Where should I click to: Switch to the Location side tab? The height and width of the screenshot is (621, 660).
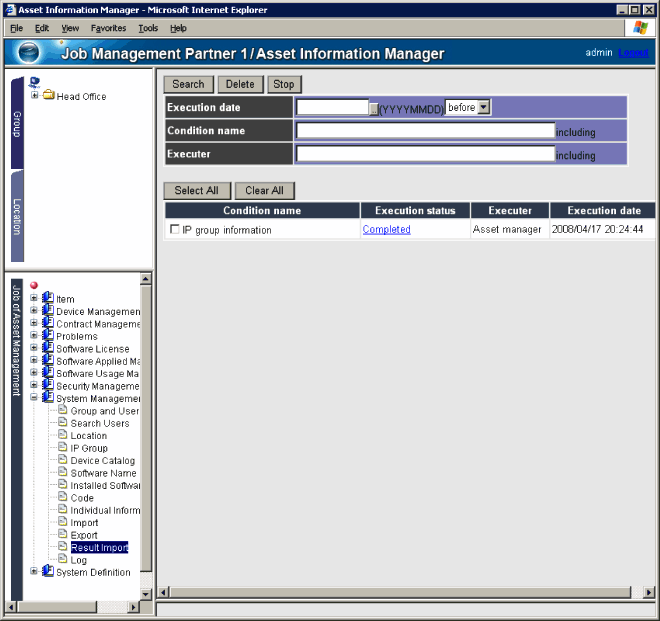click(x=17, y=215)
